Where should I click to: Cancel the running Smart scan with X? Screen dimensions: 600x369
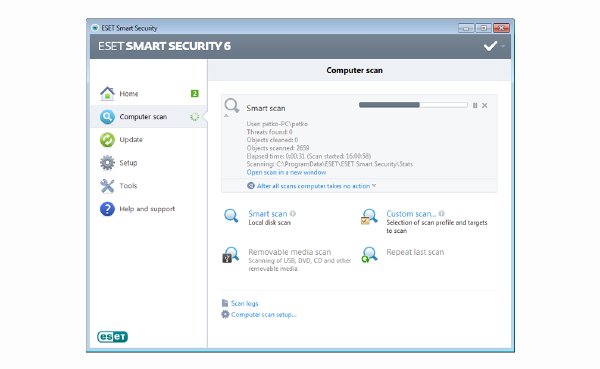(x=484, y=105)
